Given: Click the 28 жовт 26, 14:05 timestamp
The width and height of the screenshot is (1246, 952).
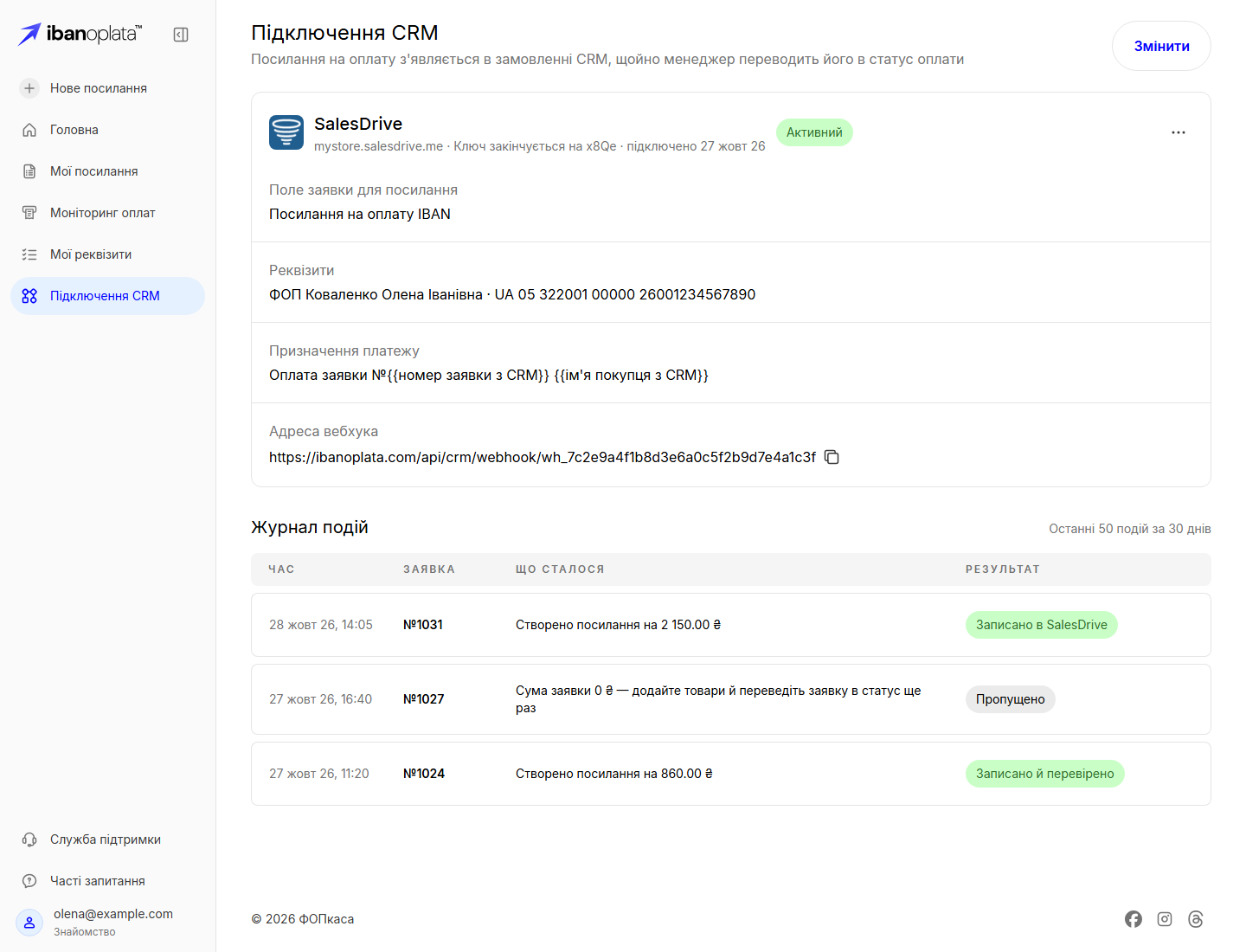Looking at the screenshot, I should 321,625.
